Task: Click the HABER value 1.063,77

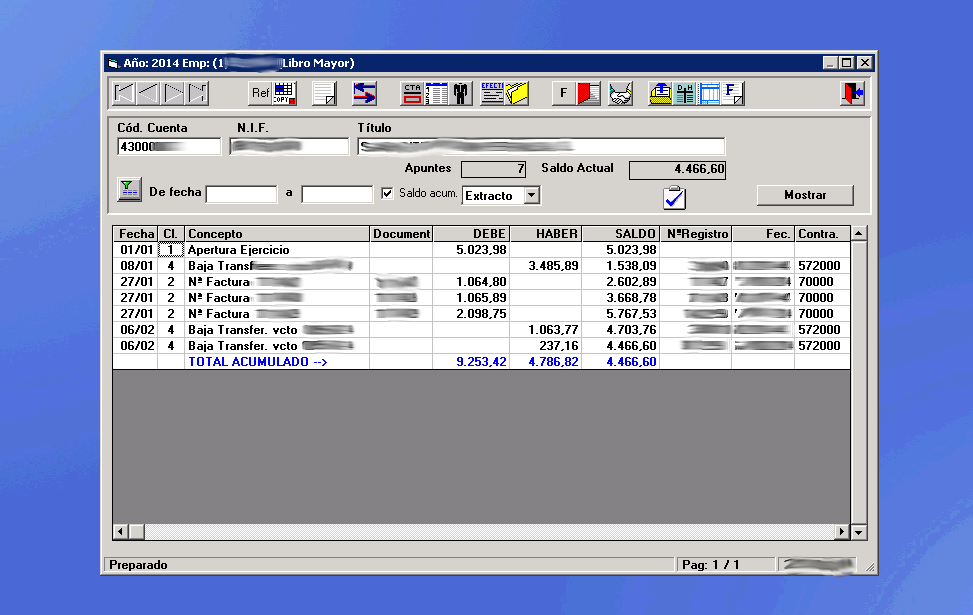Action: (553, 330)
